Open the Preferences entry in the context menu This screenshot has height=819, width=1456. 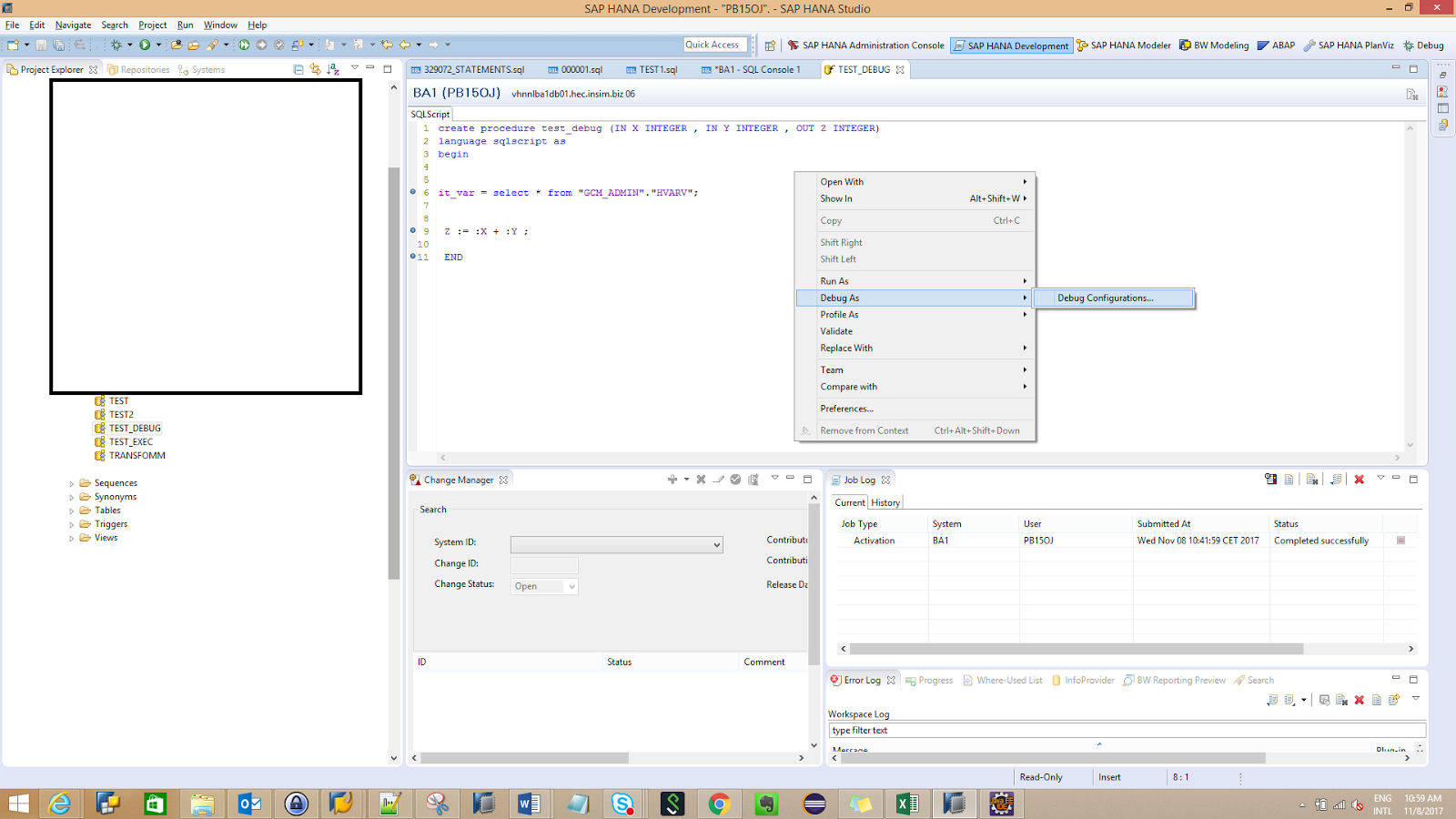click(846, 409)
